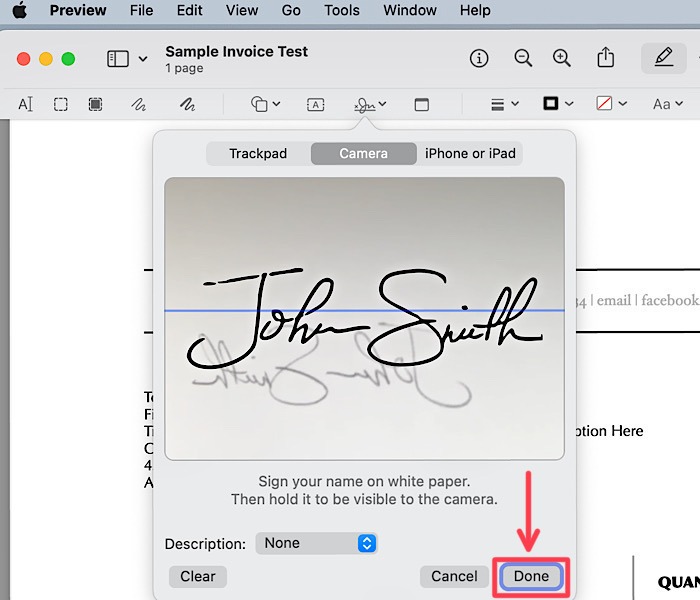Close the Preview window
This screenshot has height=600, width=700.
tap(24, 58)
